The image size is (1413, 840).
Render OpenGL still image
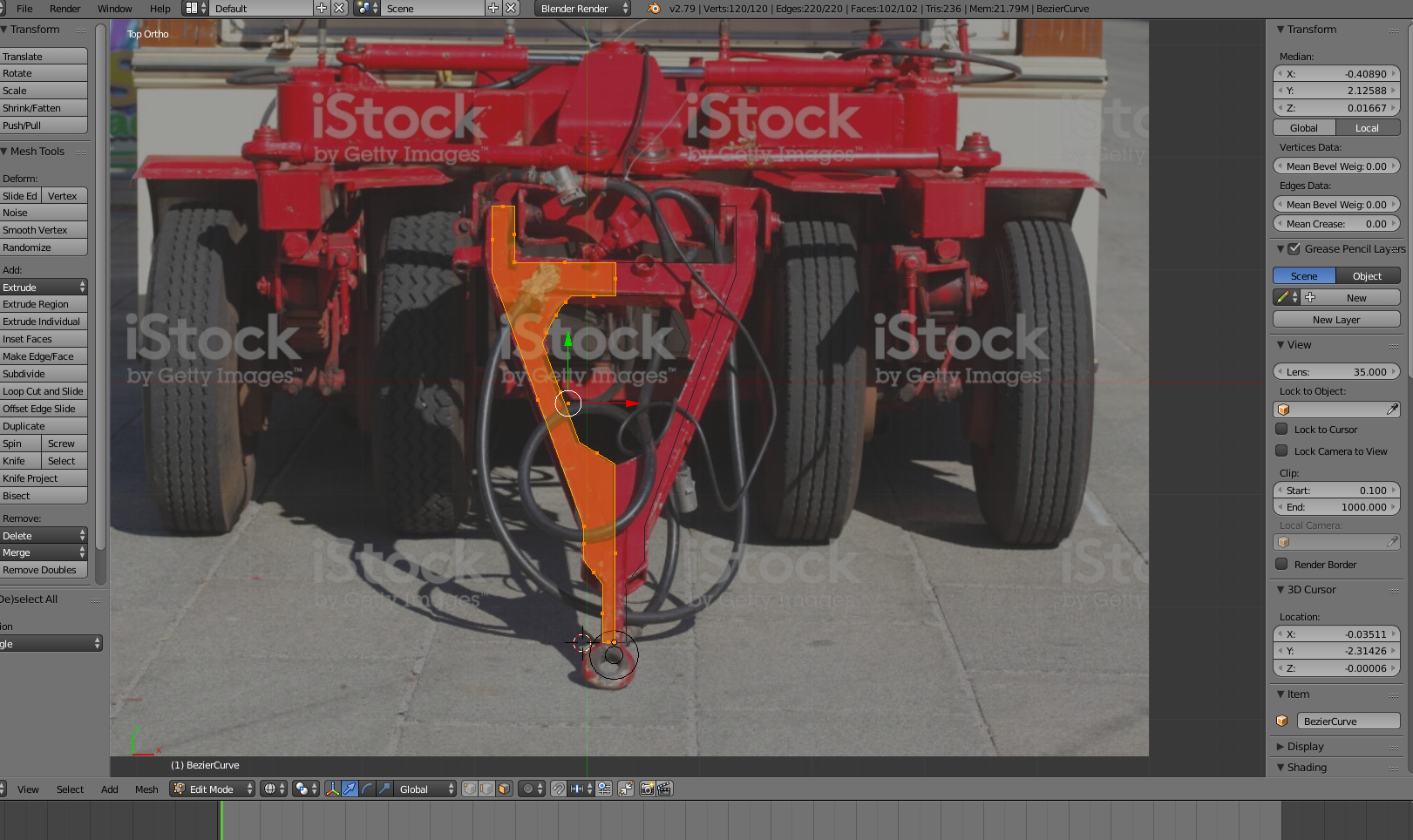tap(647, 789)
